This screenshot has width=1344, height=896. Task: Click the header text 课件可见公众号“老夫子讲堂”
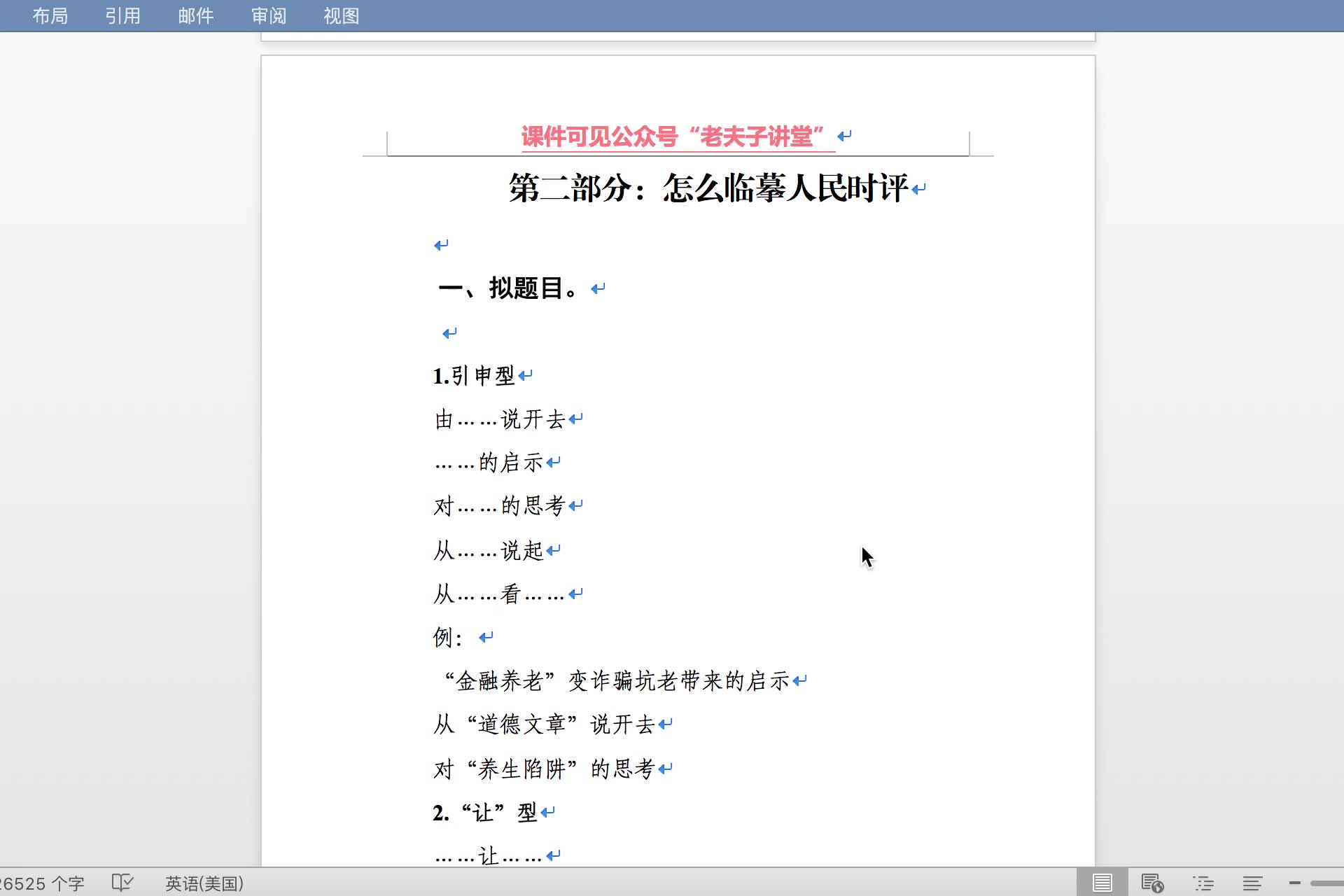(673, 136)
